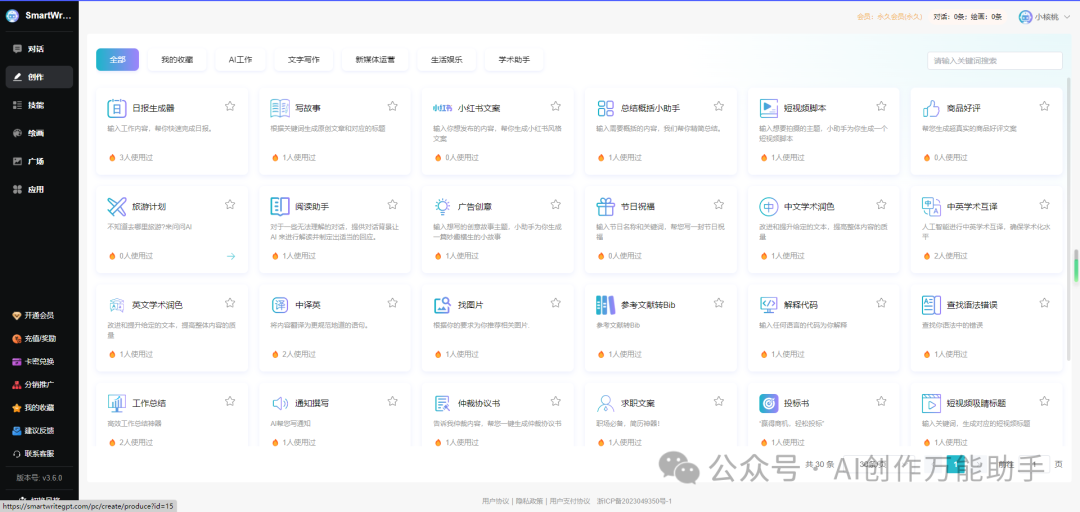Open the 中文学术润色 circled-character icon

click(768, 206)
